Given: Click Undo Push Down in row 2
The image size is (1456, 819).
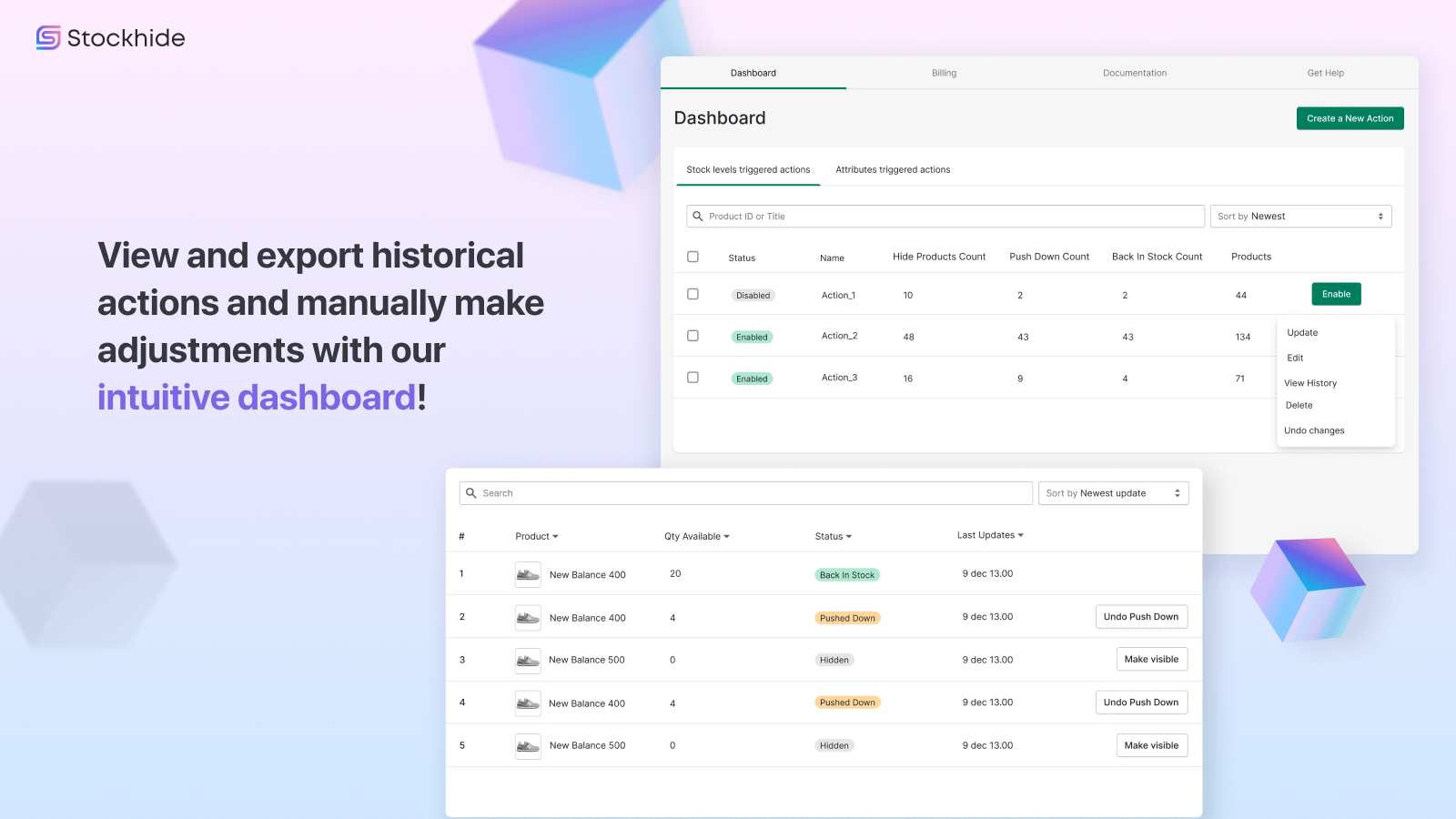Looking at the screenshot, I should click(x=1140, y=617).
